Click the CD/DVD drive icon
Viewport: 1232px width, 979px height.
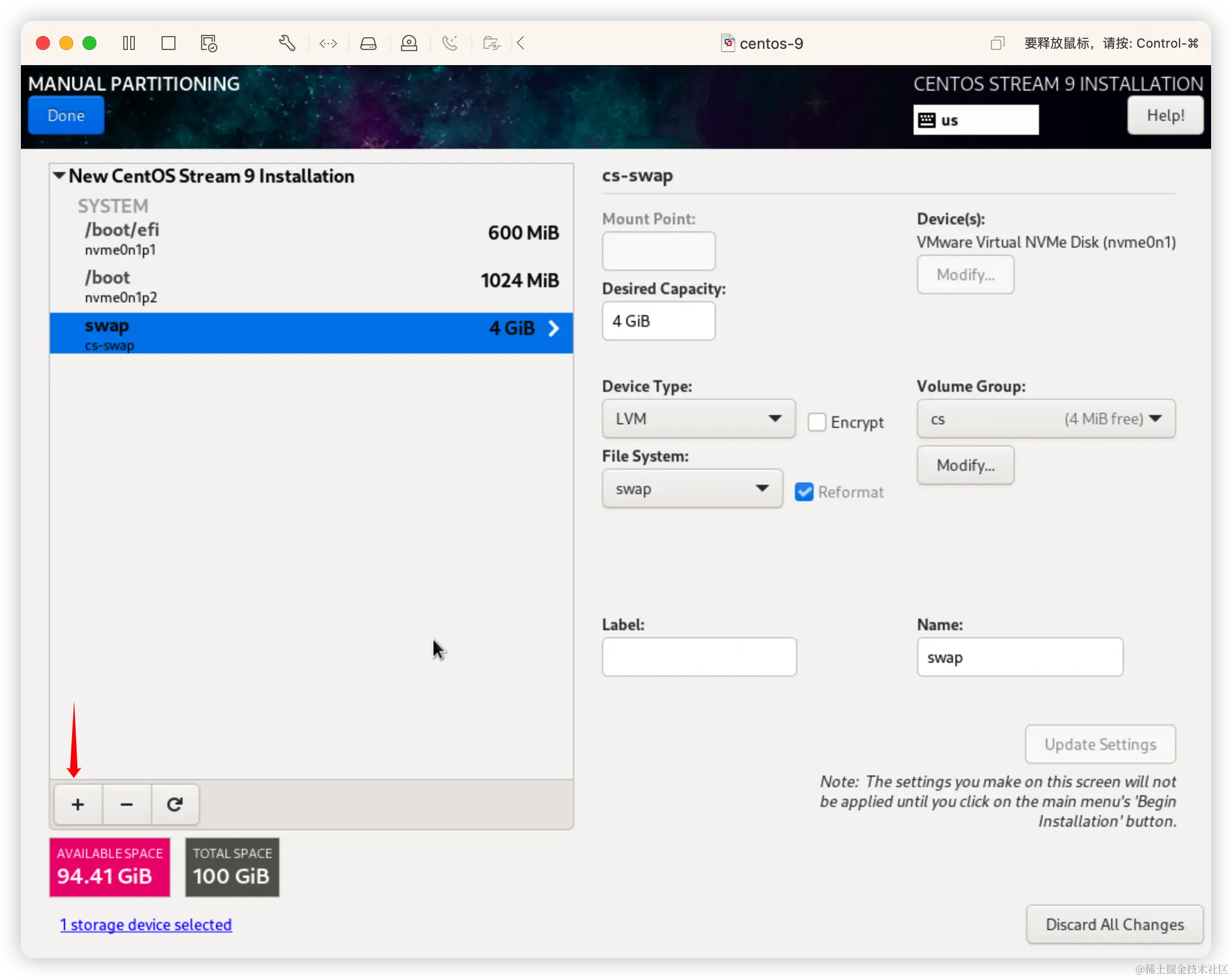(409, 43)
